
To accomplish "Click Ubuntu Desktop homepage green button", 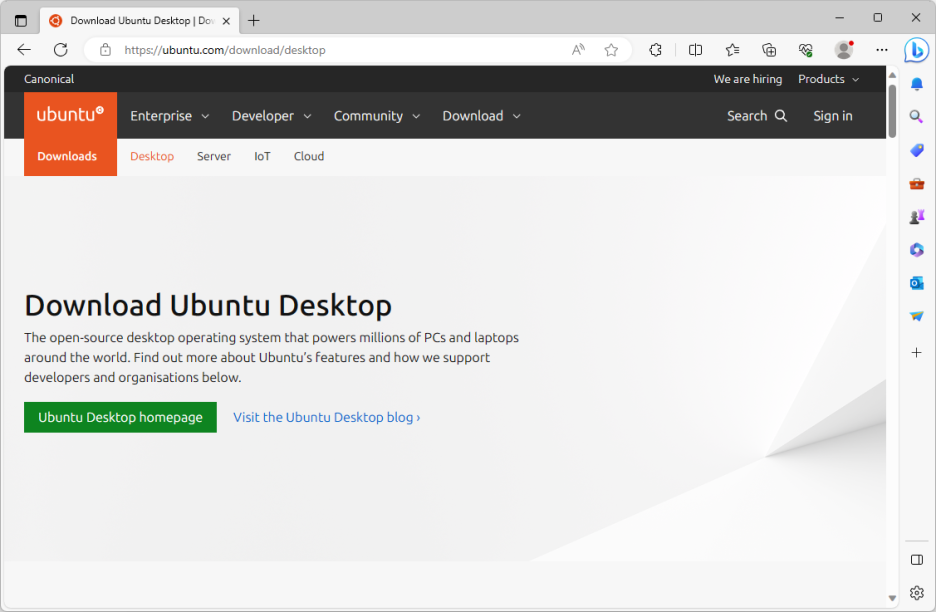I will (x=120, y=417).
